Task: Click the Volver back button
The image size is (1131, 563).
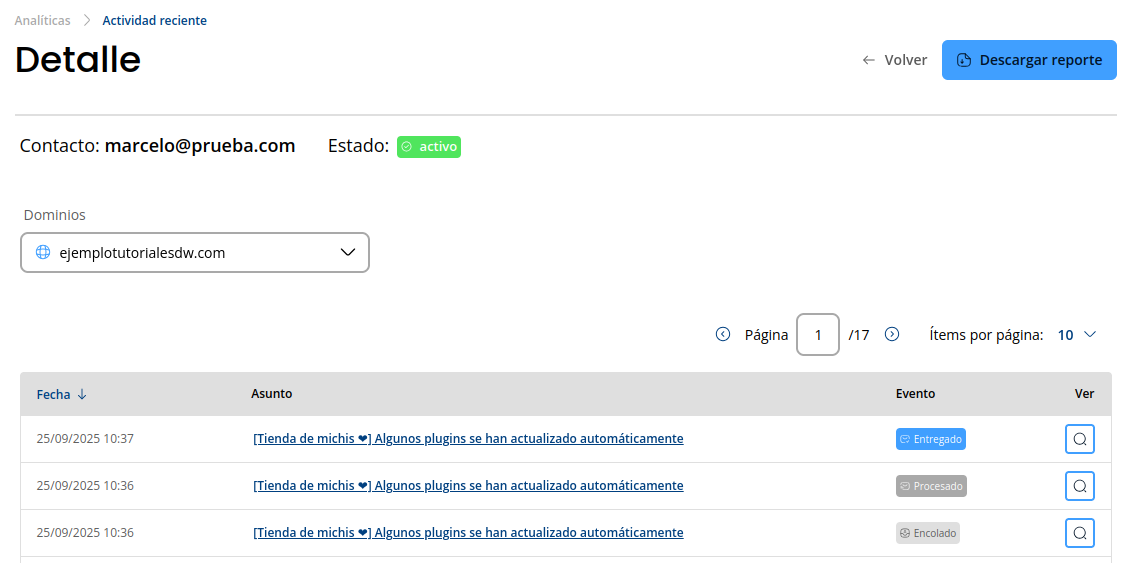Action: [x=895, y=60]
